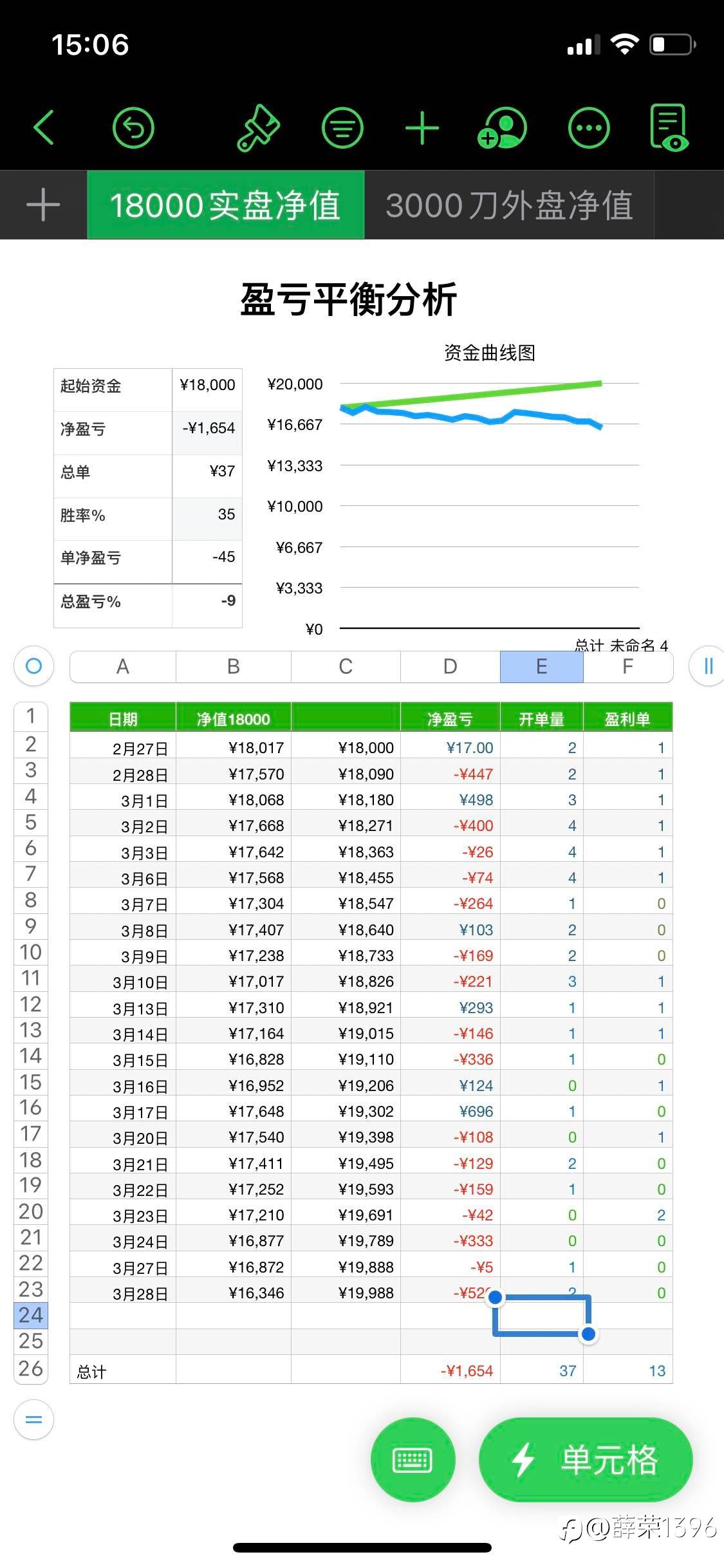Viewport: 724px width, 1568px height.
Task: Tap the undo icon
Action: pos(133,127)
